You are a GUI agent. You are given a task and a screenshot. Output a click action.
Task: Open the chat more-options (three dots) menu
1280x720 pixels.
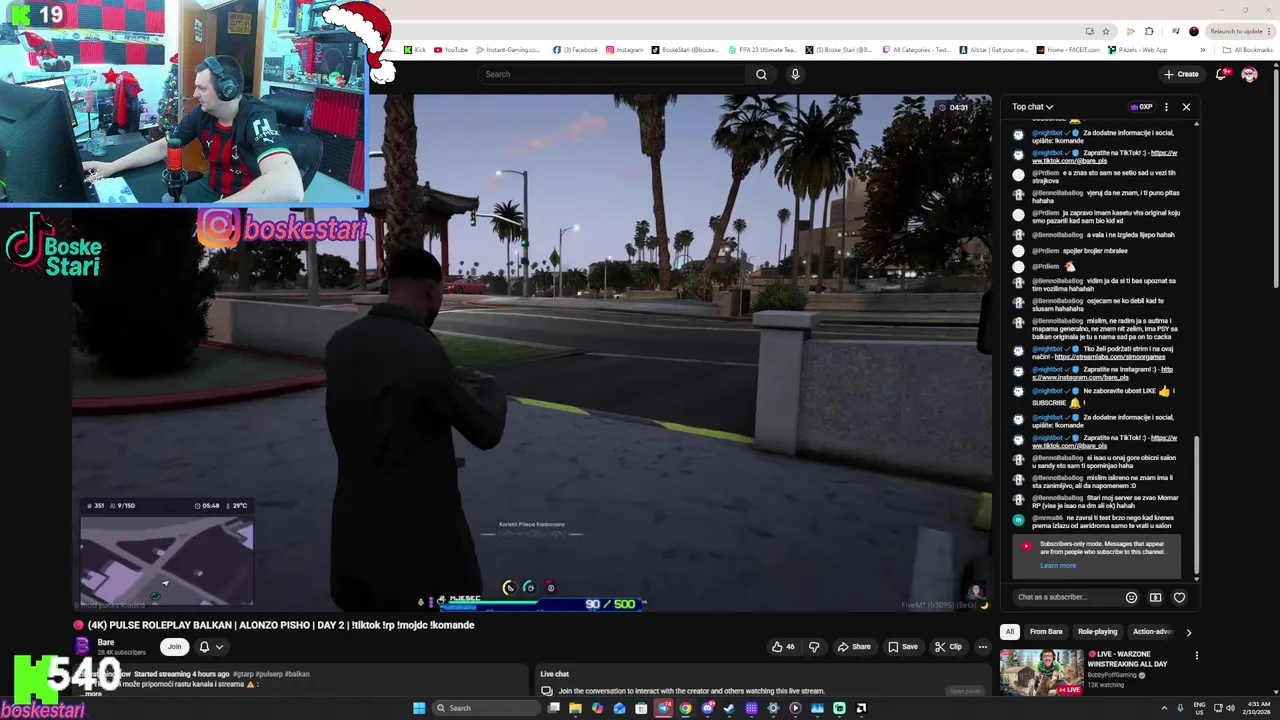[1166, 107]
